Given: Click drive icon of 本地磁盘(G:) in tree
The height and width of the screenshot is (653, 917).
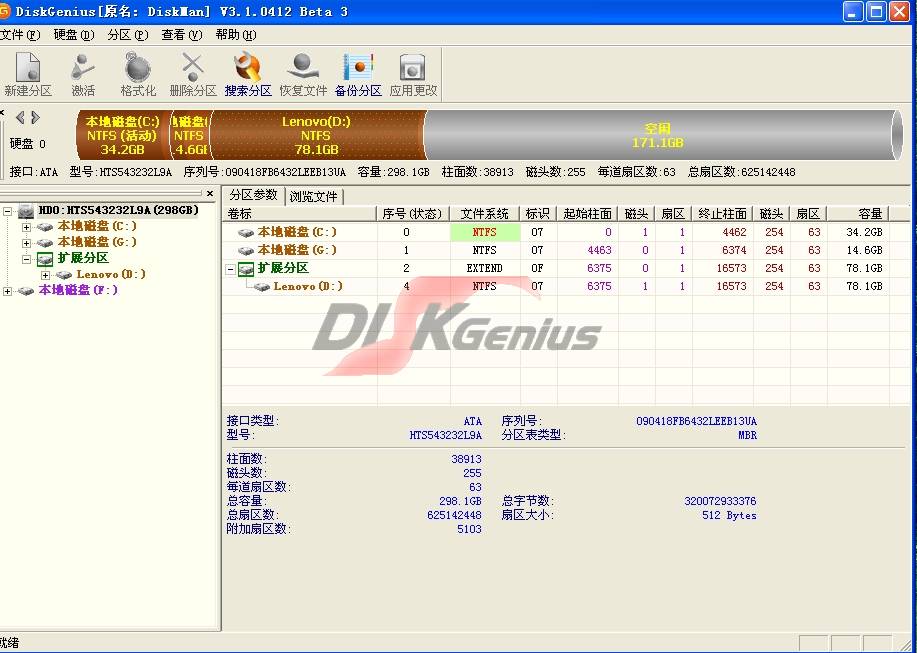Looking at the screenshot, I should pyautogui.click(x=45, y=243).
